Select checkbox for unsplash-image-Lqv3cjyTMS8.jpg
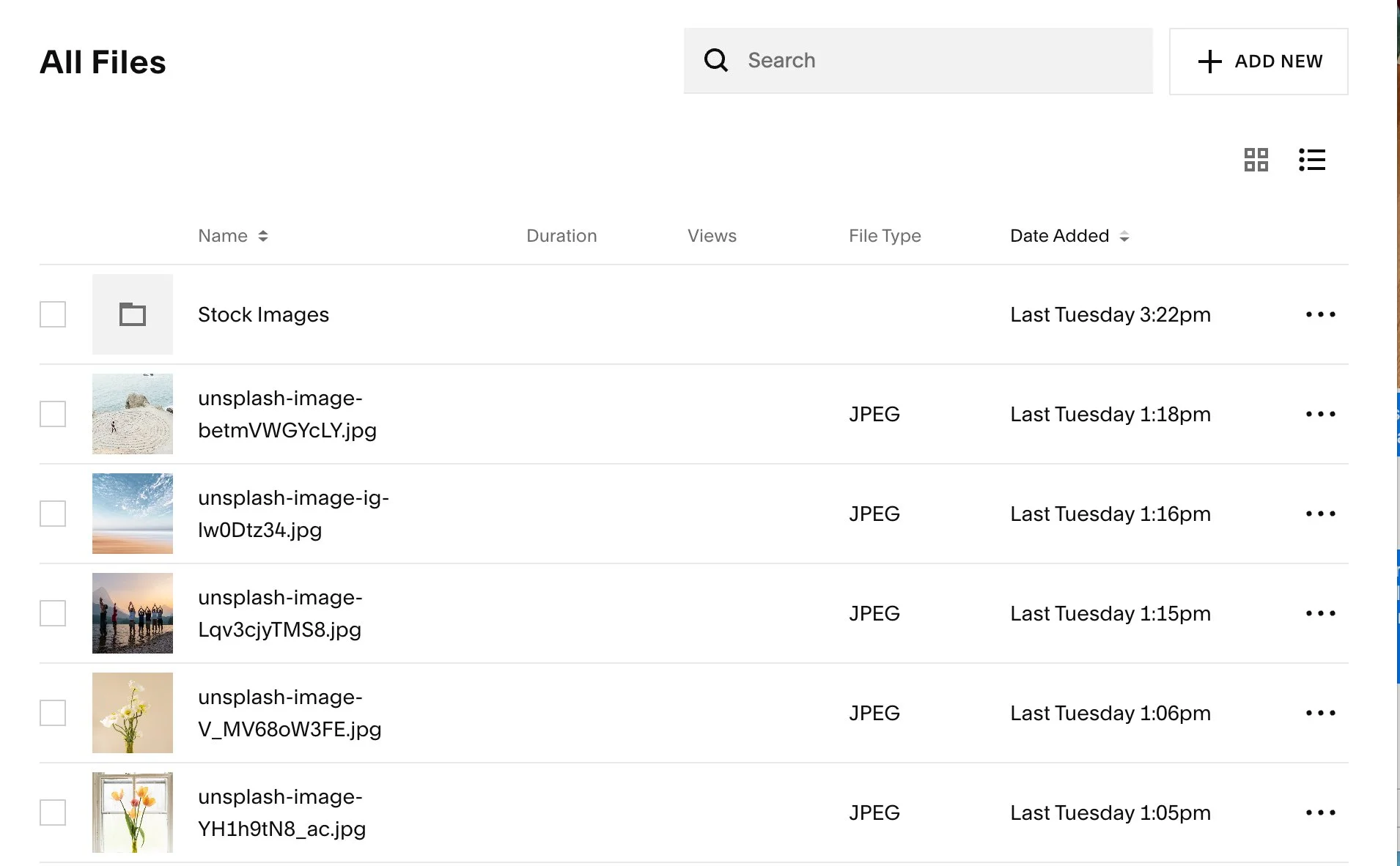 [52, 613]
